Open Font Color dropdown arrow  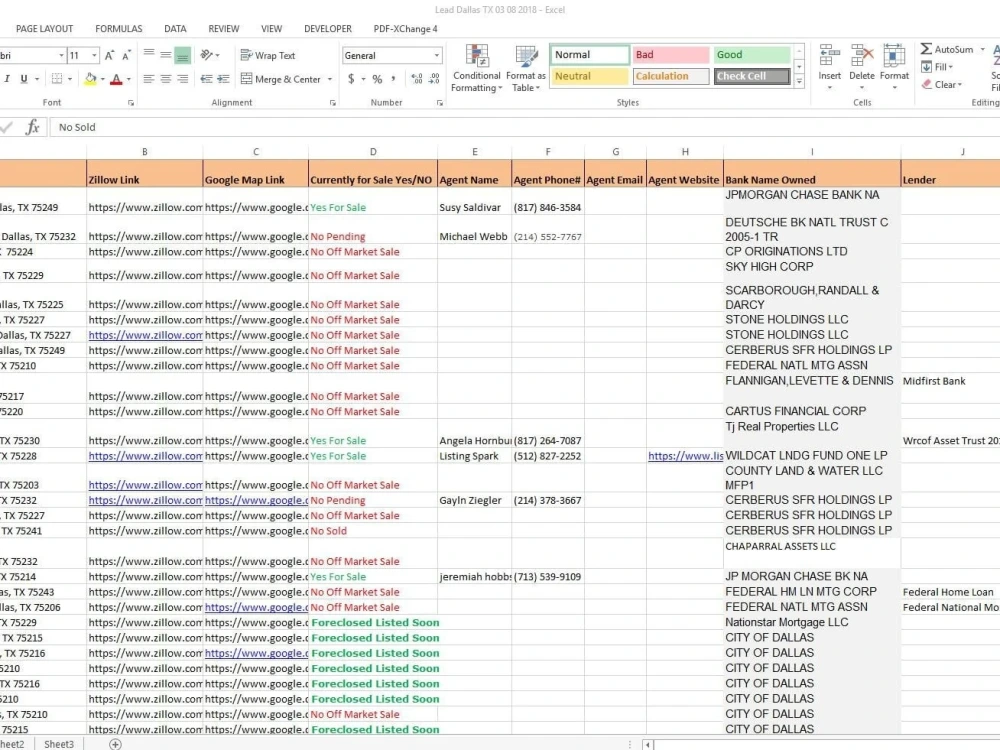(x=129, y=79)
